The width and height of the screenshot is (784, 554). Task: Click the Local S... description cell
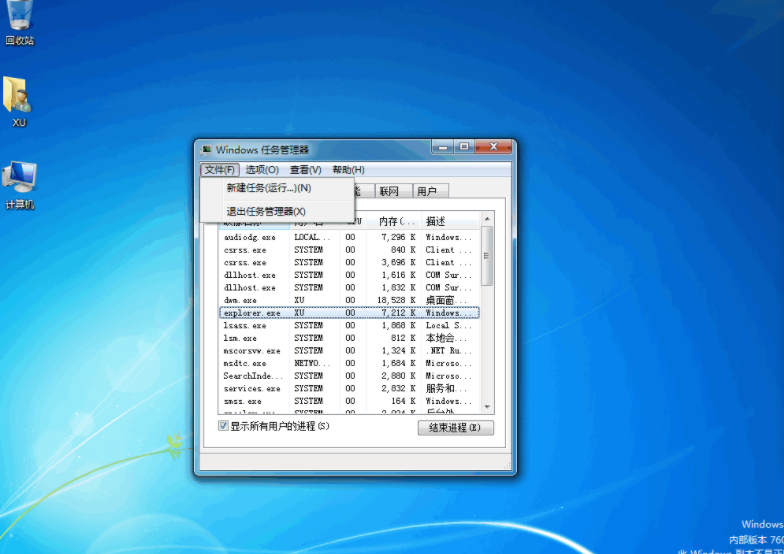pos(448,326)
